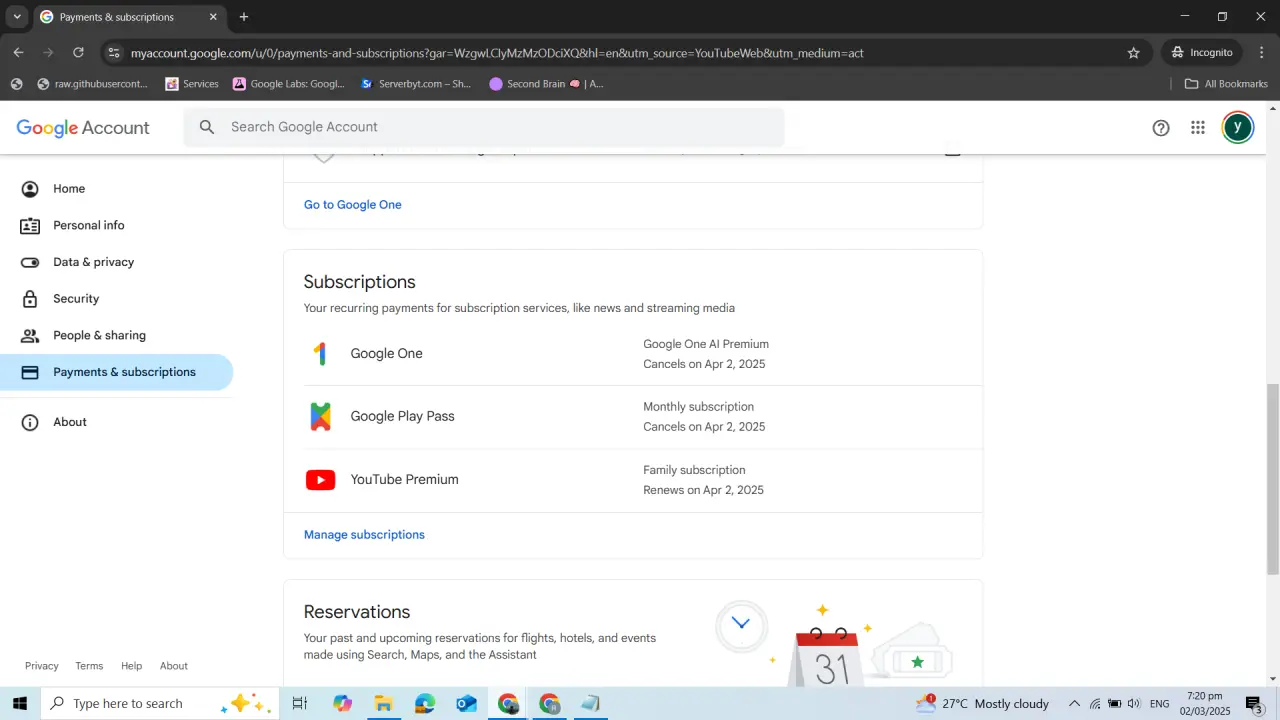
Task: Click the Google Play Pass icon
Action: point(320,416)
